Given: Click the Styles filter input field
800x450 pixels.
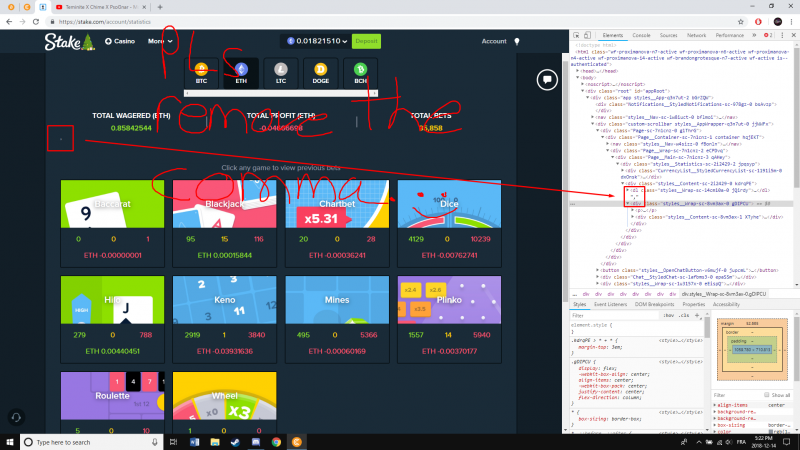Looking at the screenshot, I should [615, 315].
